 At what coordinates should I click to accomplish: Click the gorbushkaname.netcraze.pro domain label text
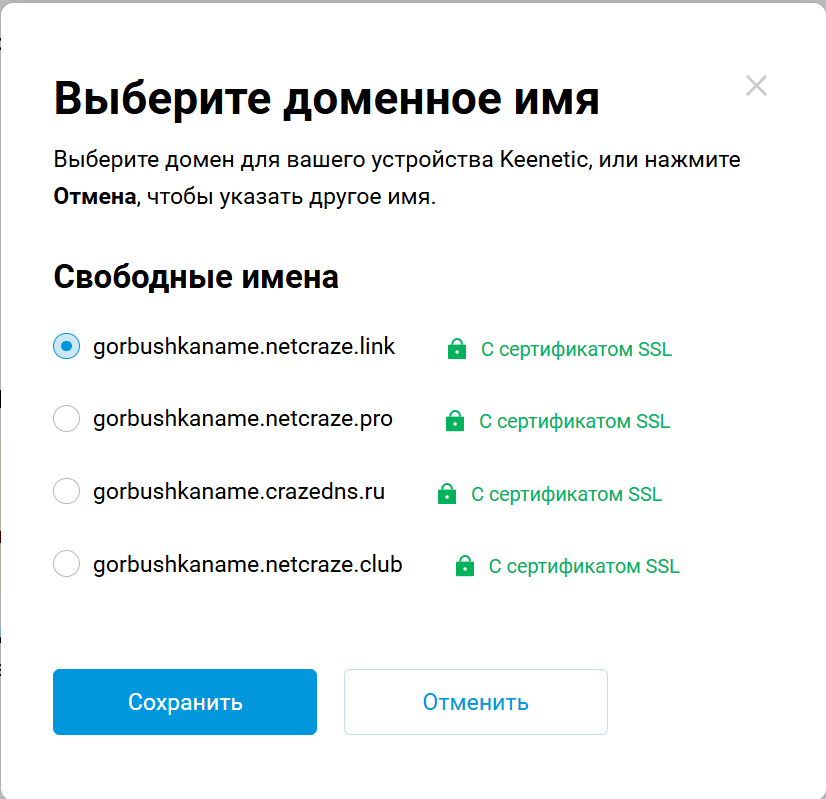click(x=243, y=419)
